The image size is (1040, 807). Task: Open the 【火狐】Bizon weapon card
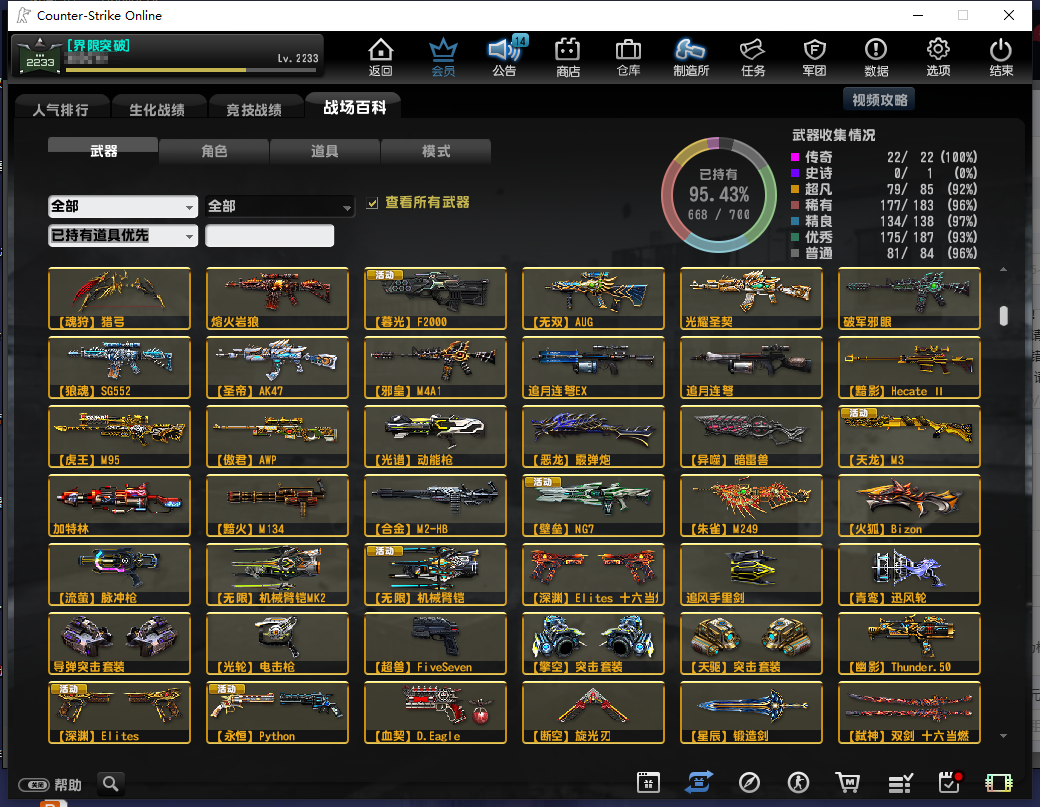tap(909, 505)
